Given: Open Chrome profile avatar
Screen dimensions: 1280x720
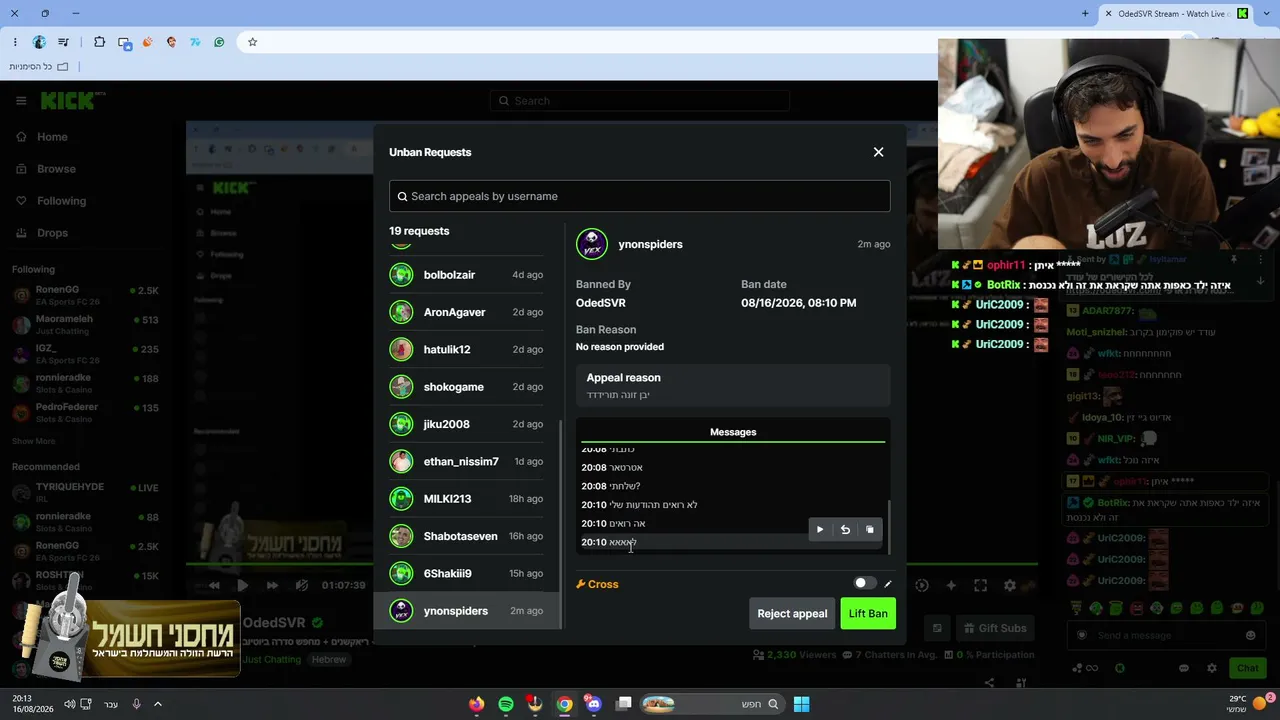Looking at the screenshot, I should tap(39, 42).
